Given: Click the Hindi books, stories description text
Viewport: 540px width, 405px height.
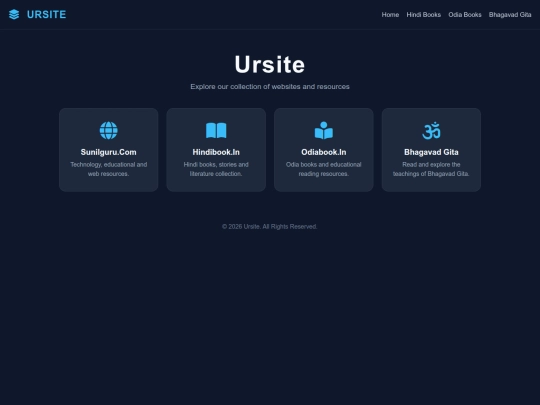Looking at the screenshot, I should 216,169.
